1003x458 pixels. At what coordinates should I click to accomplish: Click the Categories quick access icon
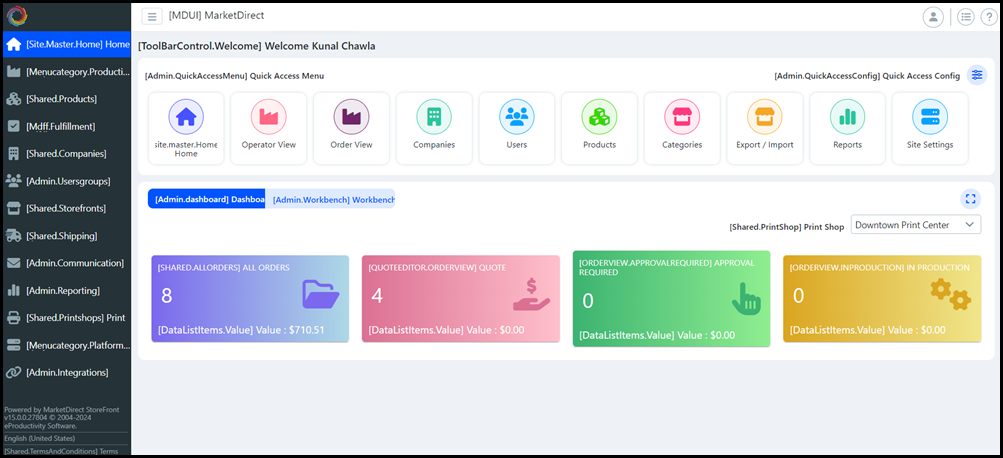(x=682, y=118)
